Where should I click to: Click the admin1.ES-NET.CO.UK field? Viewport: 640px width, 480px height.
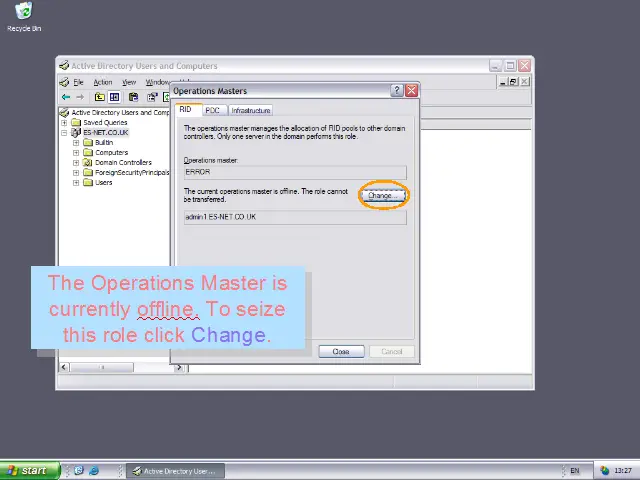pos(295,217)
